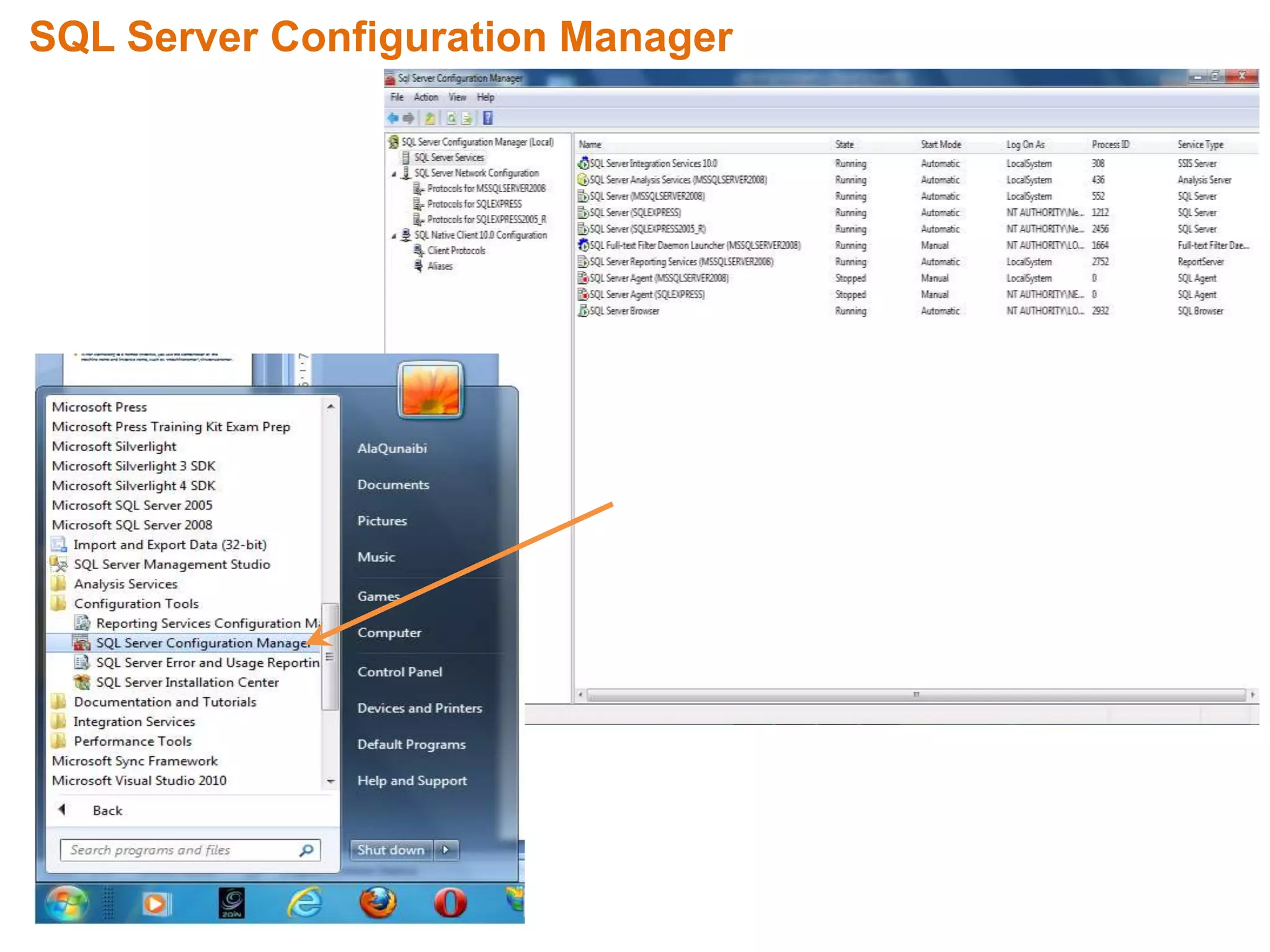Click horizontal scrollbar right arrow
Image resolution: width=1270 pixels, height=952 pixels.
1253,695
